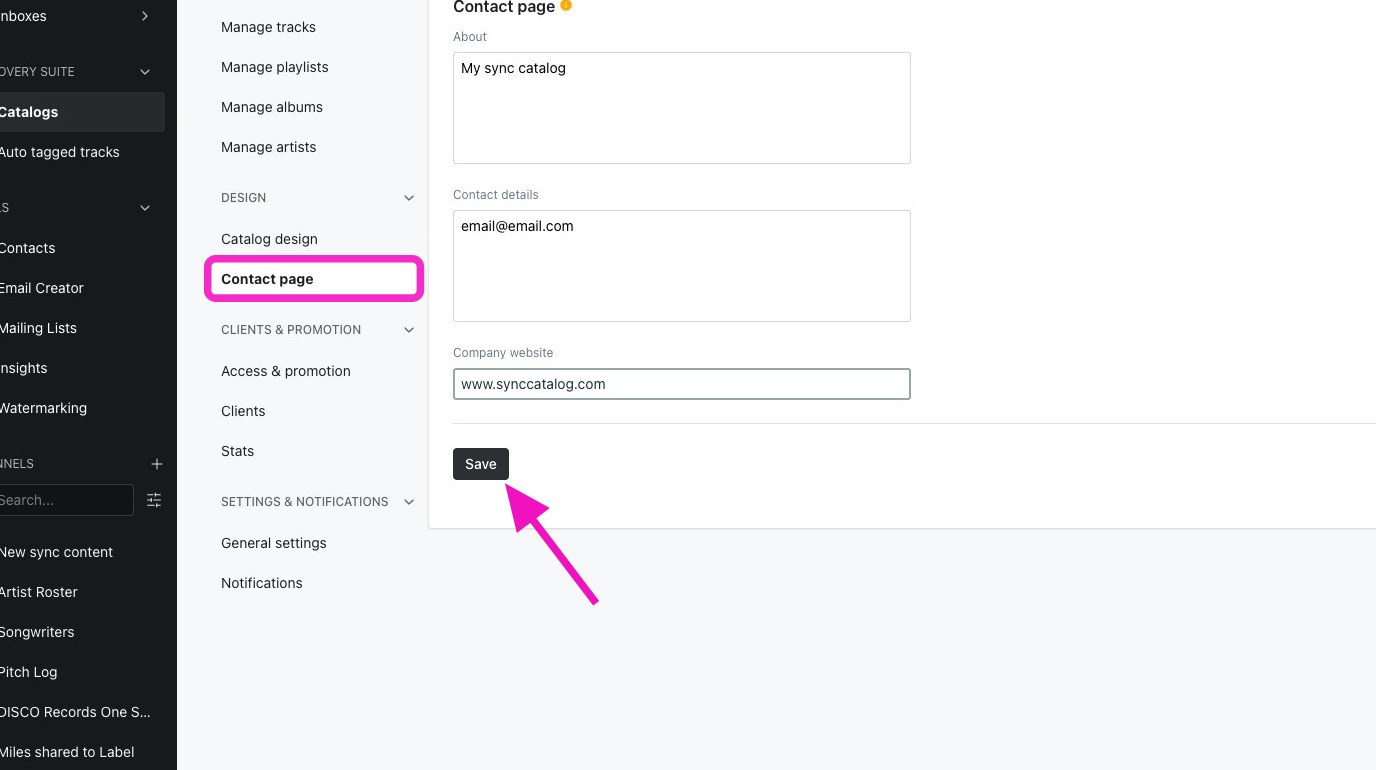Collapse the CLIENTS & PROMOTION section
The height and width of the screenshot is (770, 1376).
[x=408, y=330]
